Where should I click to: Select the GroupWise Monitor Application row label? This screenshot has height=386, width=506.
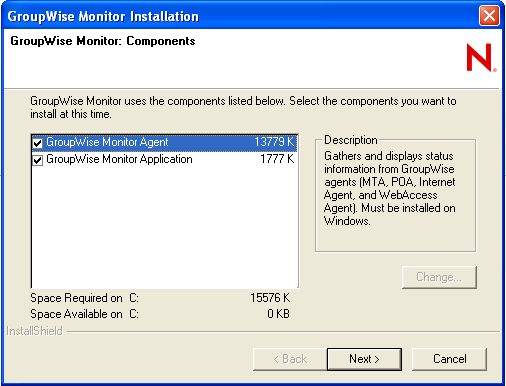(x=119, y=159)
